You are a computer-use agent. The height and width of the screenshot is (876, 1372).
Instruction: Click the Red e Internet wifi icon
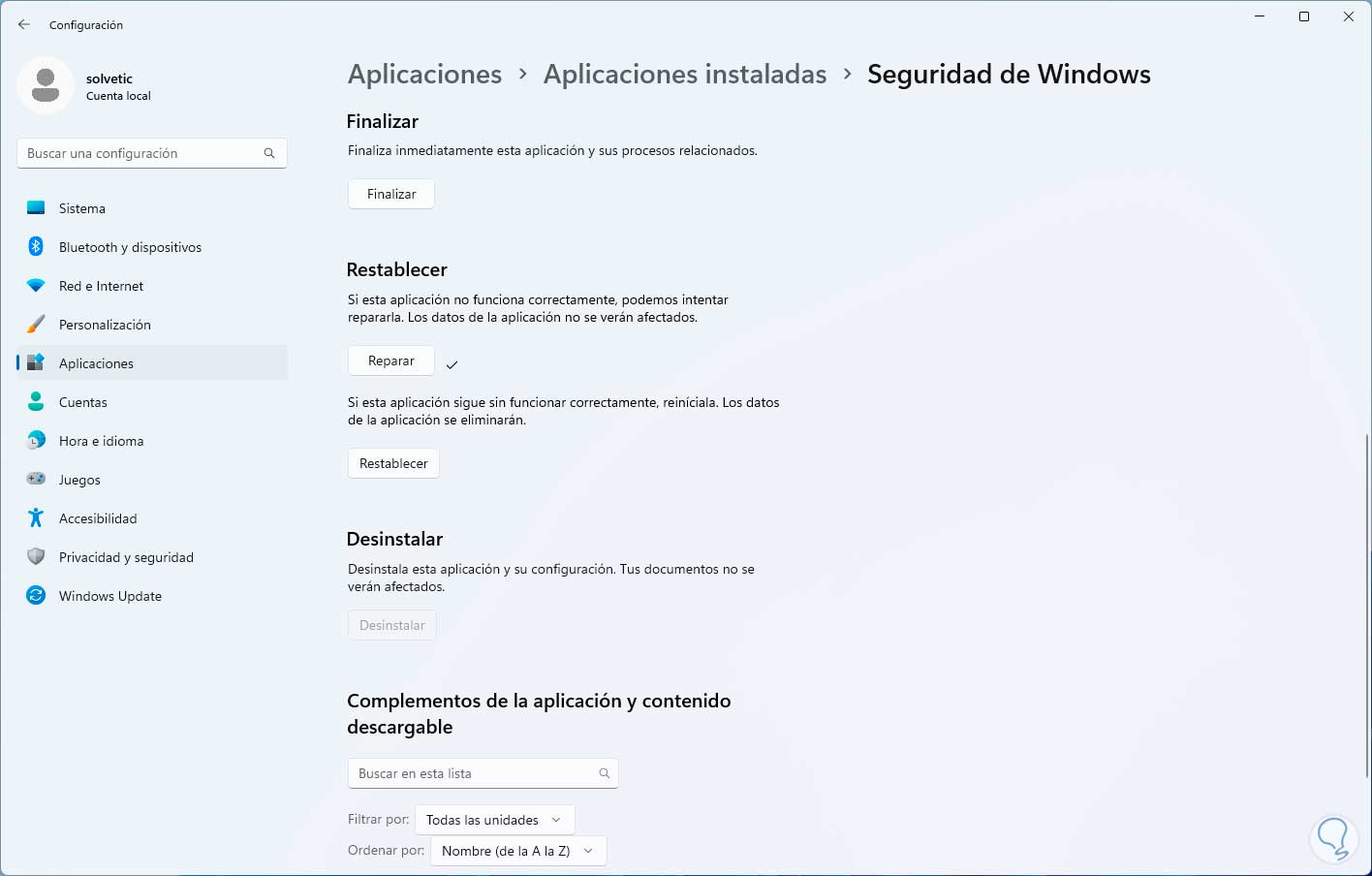(36, 286)
